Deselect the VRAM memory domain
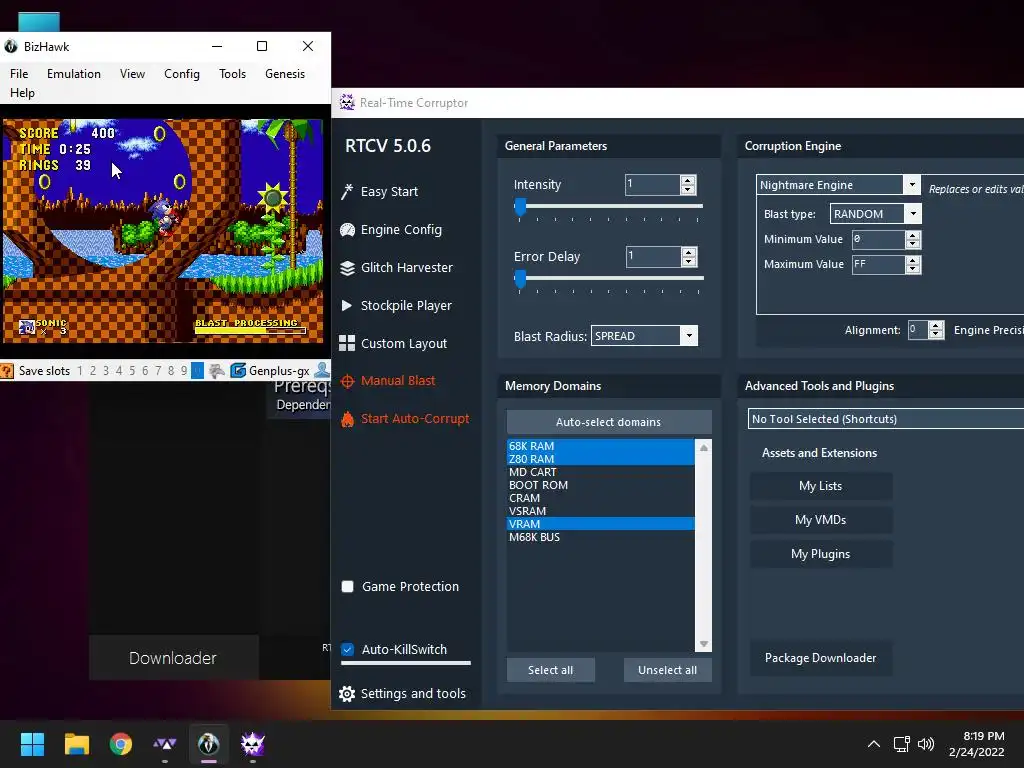 pyautogui.click(x=600, y=524)
